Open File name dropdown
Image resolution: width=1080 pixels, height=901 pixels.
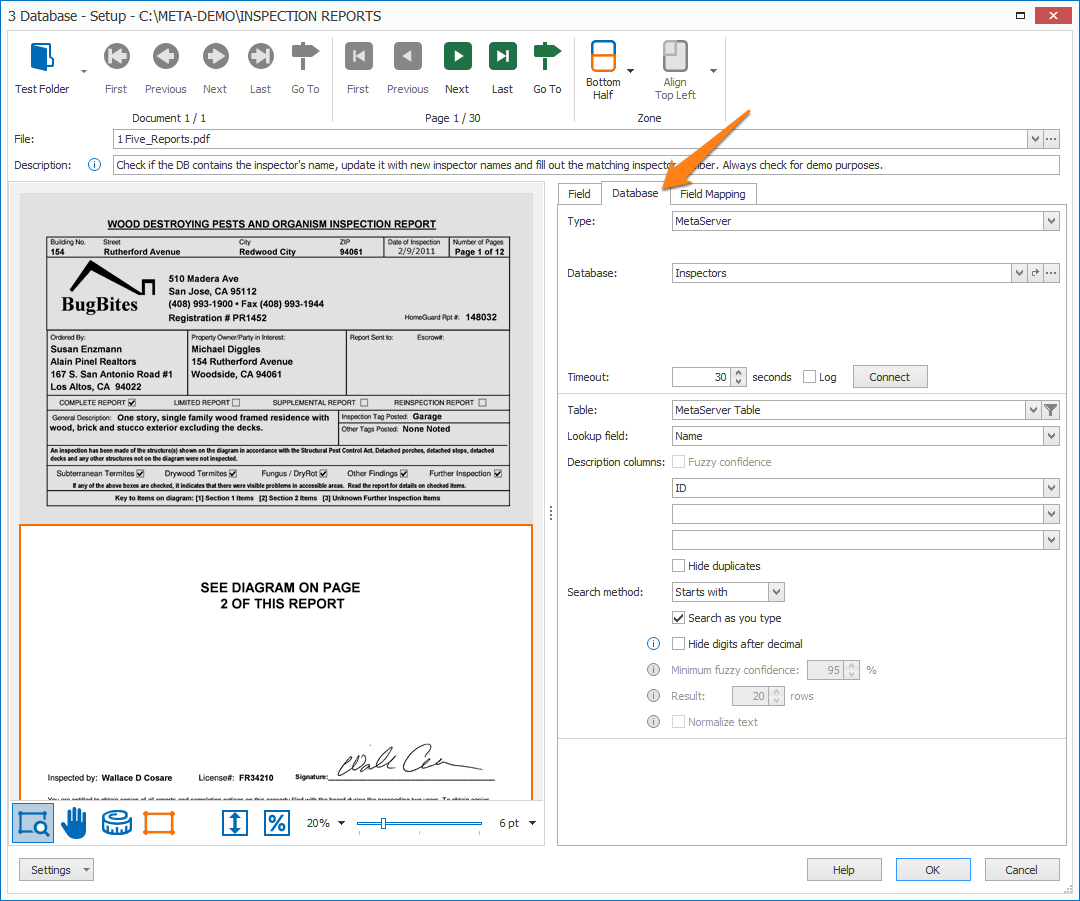tap(1035, 138)
